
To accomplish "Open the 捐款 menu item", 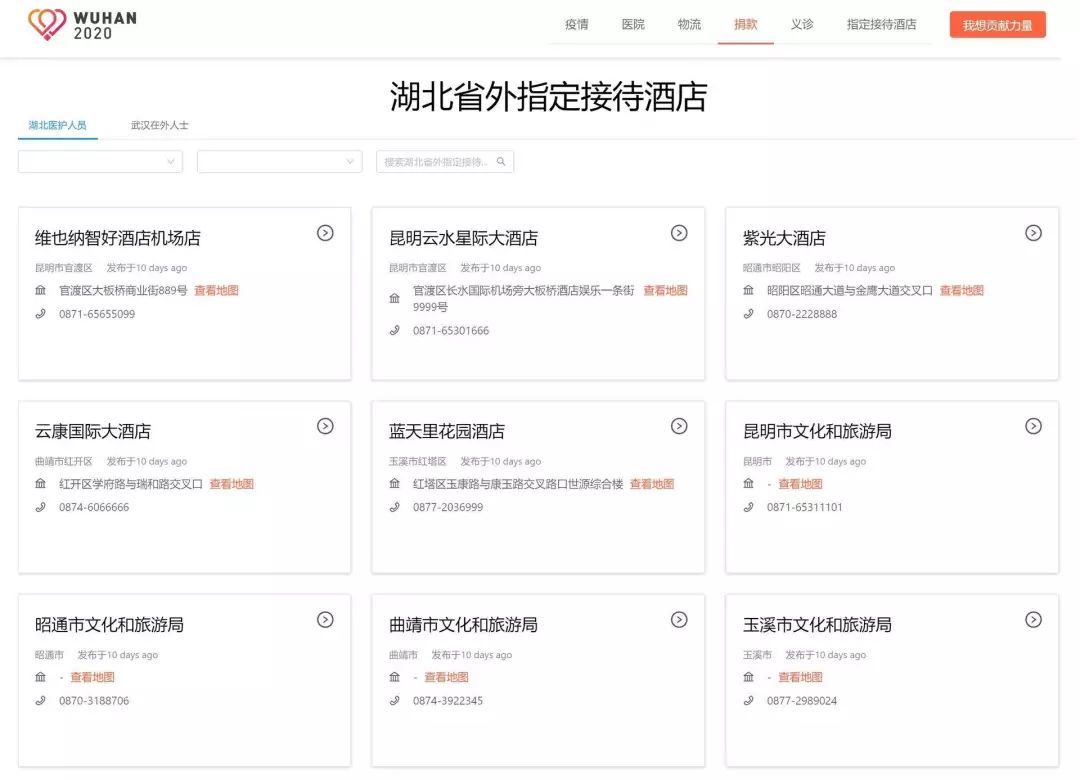I will click(745, 24).
